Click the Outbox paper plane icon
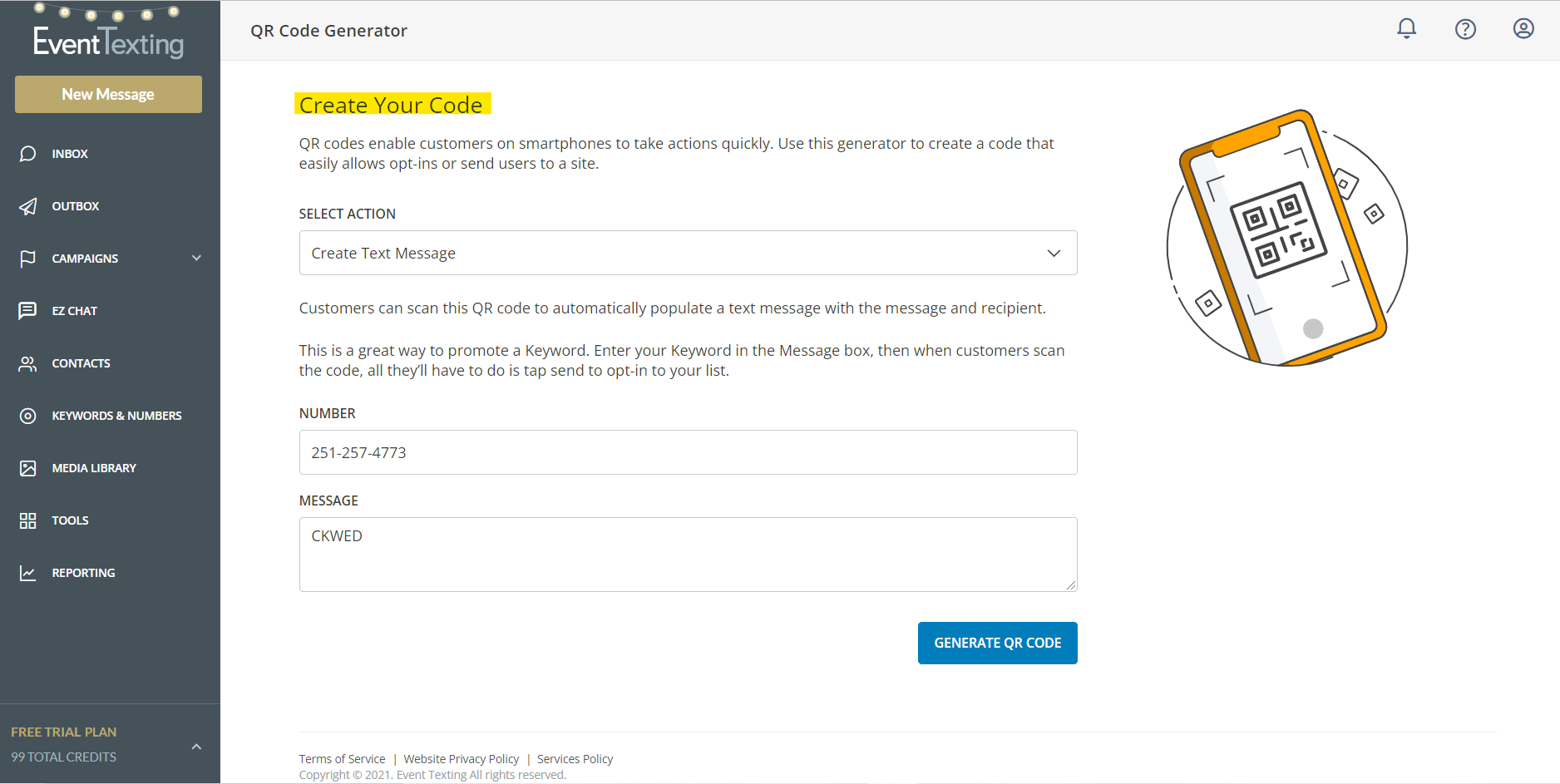 28,206
